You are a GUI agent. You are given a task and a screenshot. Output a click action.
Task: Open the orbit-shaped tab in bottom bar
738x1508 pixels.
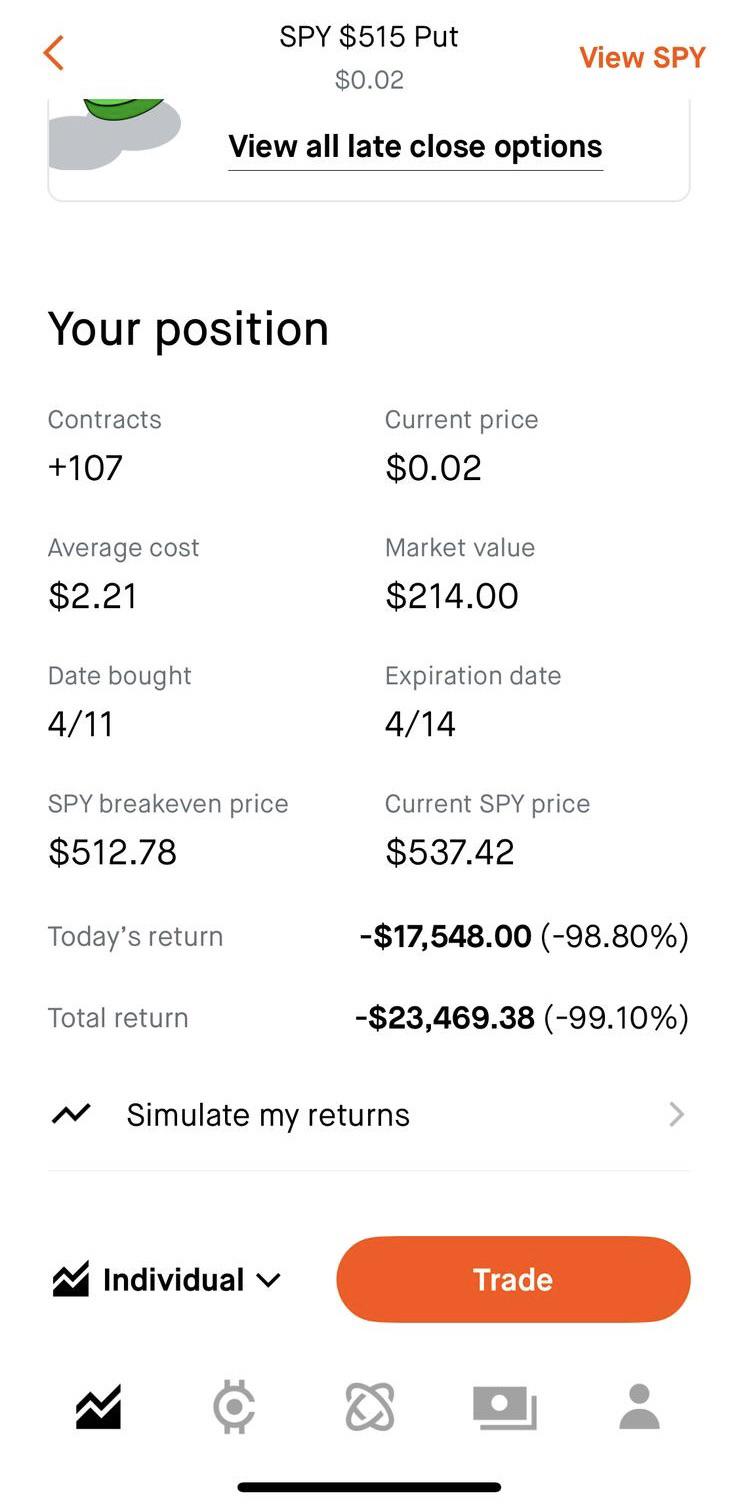[x=370, y=1407]
